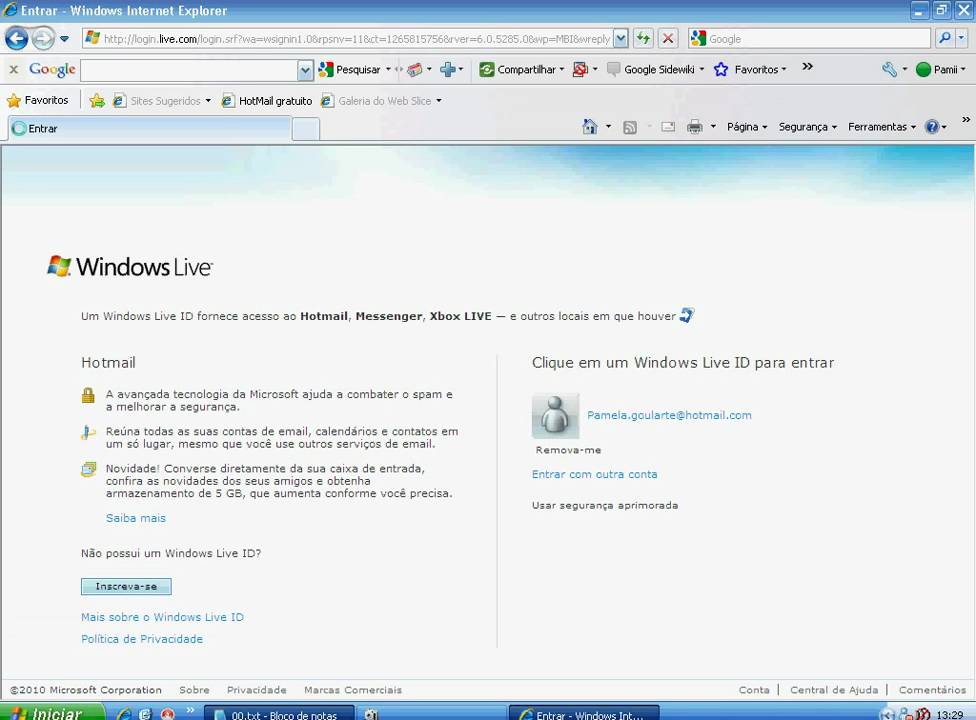Image resolution: width=976 pixels, height=720 pixels.
Task: Open Central de Ajuda footer link
Action: tap(834, 690)
